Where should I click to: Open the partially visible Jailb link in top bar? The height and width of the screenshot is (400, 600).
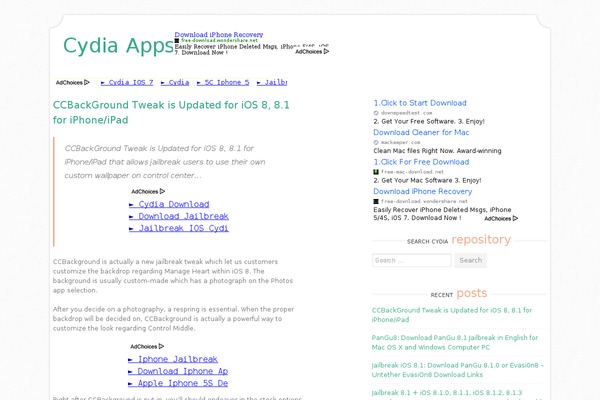pos(272,82)
